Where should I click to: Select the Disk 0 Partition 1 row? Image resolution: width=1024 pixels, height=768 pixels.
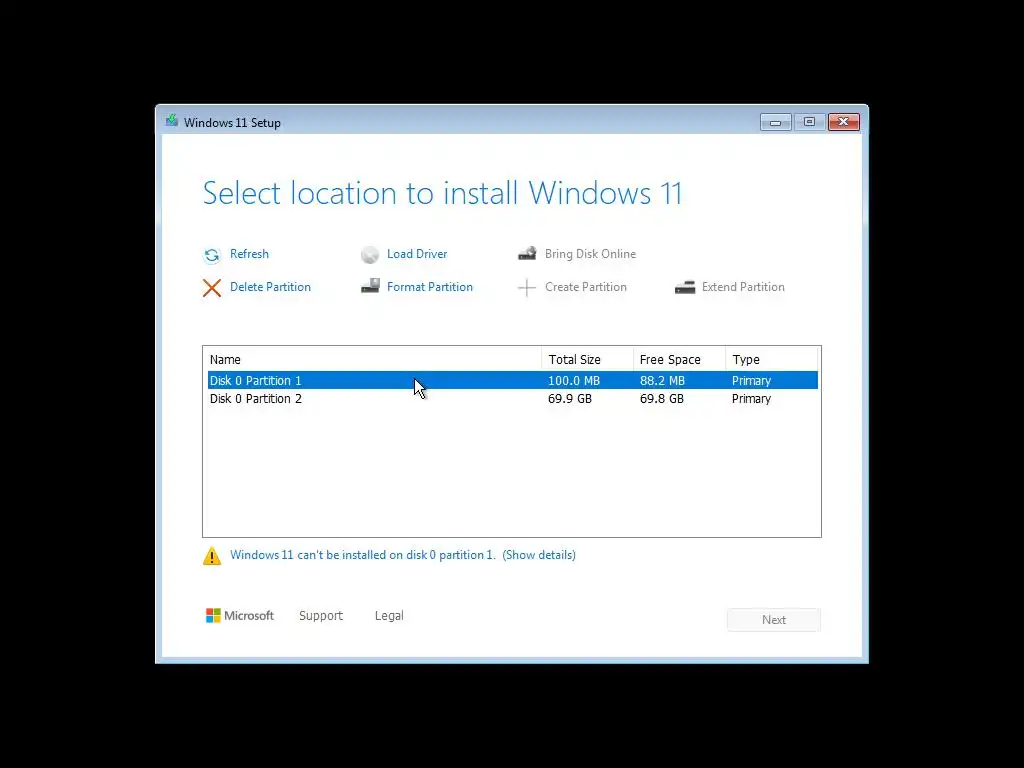coord(513,380)
